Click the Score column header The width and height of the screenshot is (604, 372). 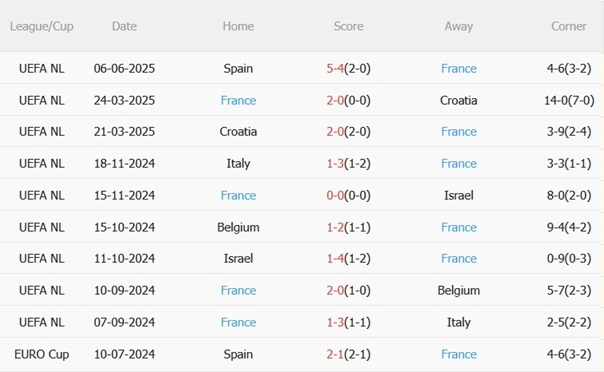tap(348, 26)
